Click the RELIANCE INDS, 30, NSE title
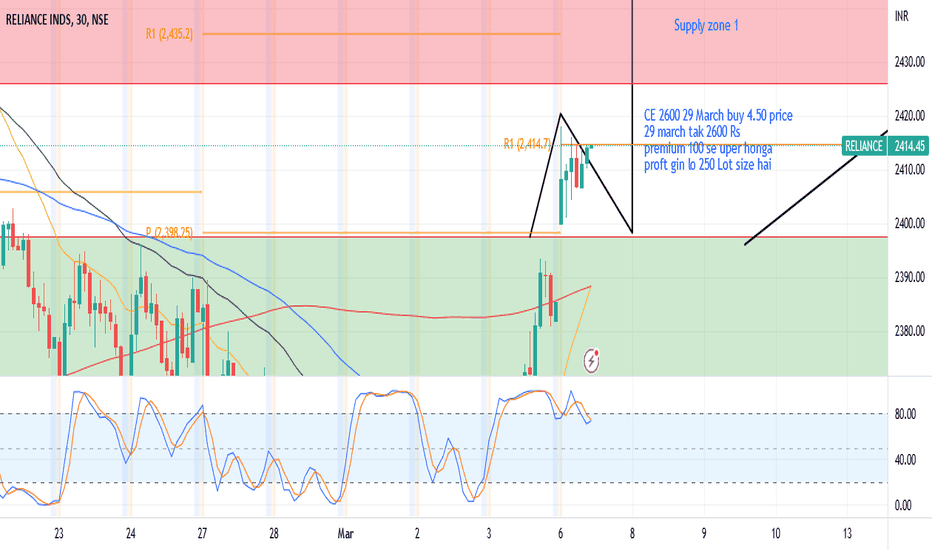The width and height of the screenshot is (932, 550). coord(57,20)
